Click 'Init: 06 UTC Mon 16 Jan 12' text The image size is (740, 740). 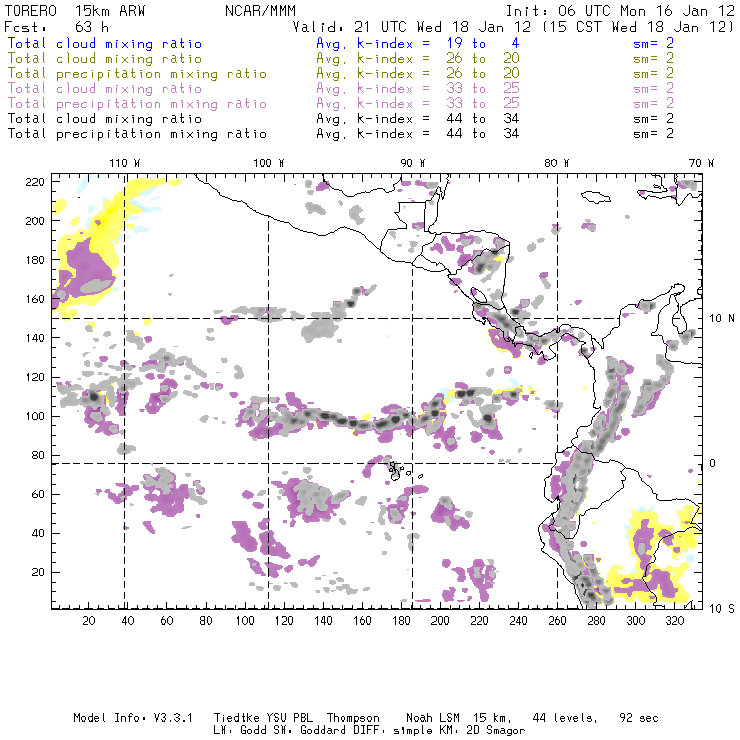pyautogui.click(x=620, y=11)
